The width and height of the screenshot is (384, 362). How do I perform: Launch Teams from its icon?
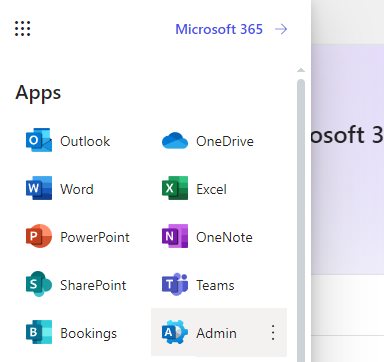click(x=175, y=284)
